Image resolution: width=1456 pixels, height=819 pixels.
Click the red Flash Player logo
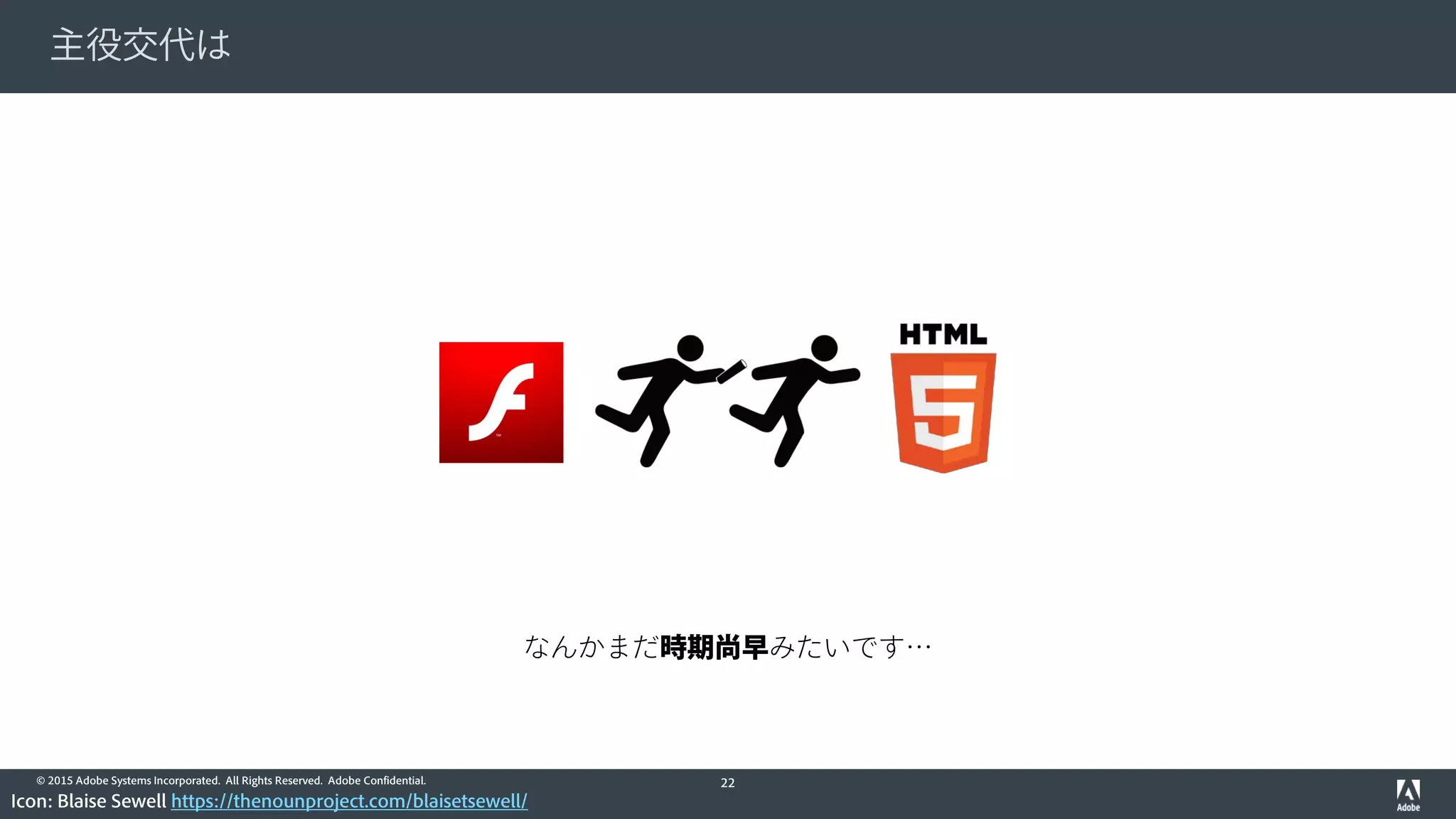[x=501, y=402]
